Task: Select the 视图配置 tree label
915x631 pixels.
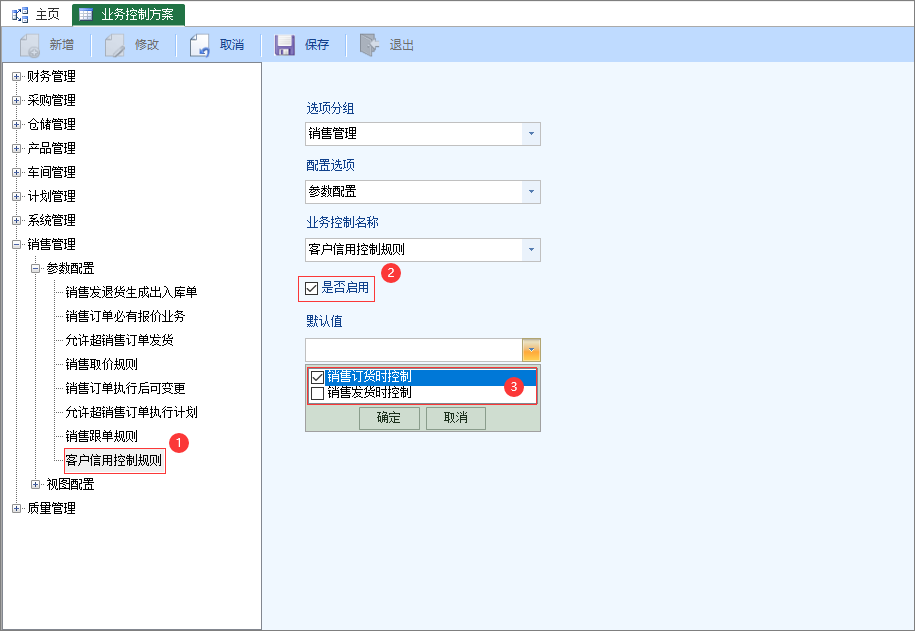Action: point(70,484)
